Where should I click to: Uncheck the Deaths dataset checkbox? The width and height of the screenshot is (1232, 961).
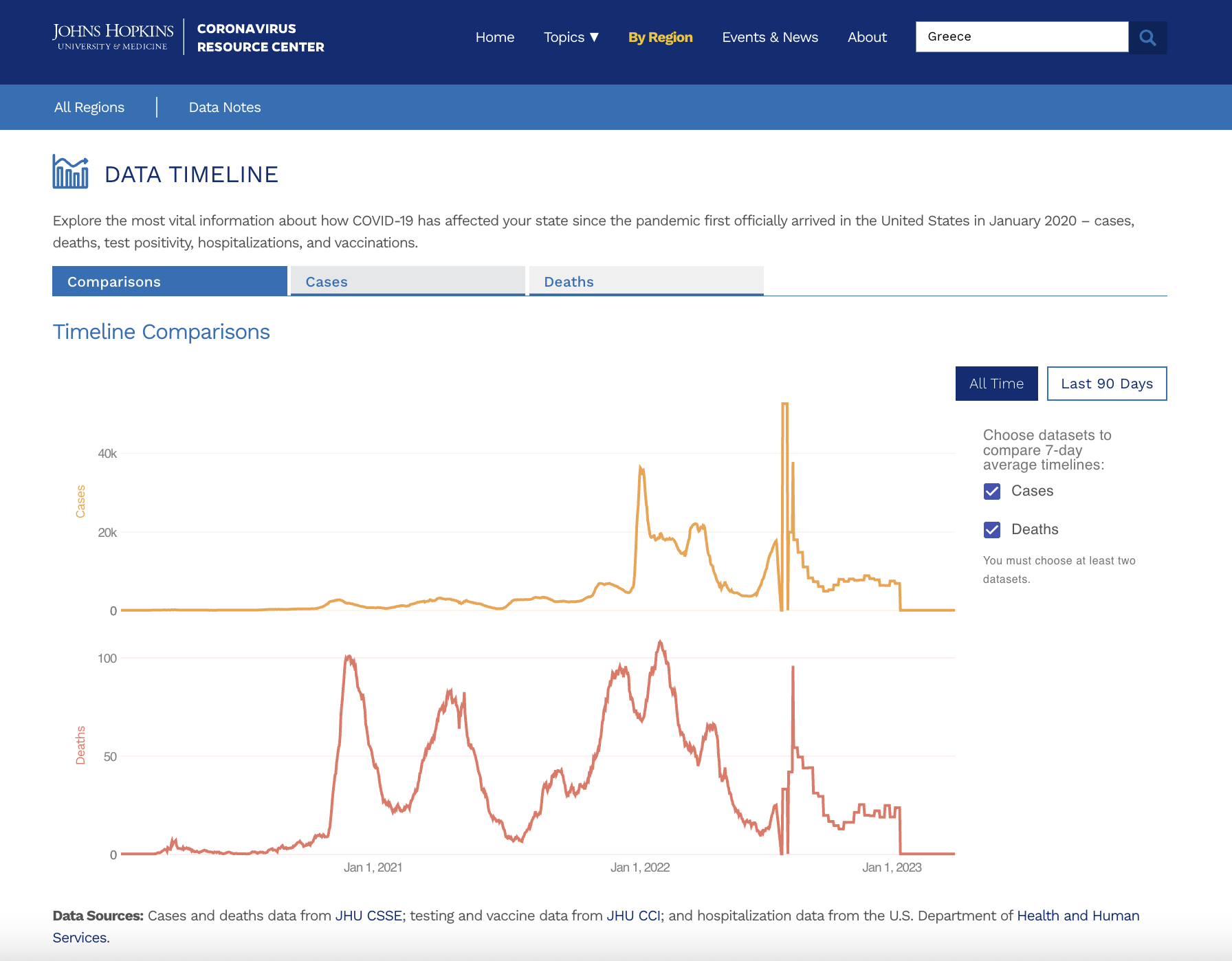pyautogui.click(x=992, y=529)
